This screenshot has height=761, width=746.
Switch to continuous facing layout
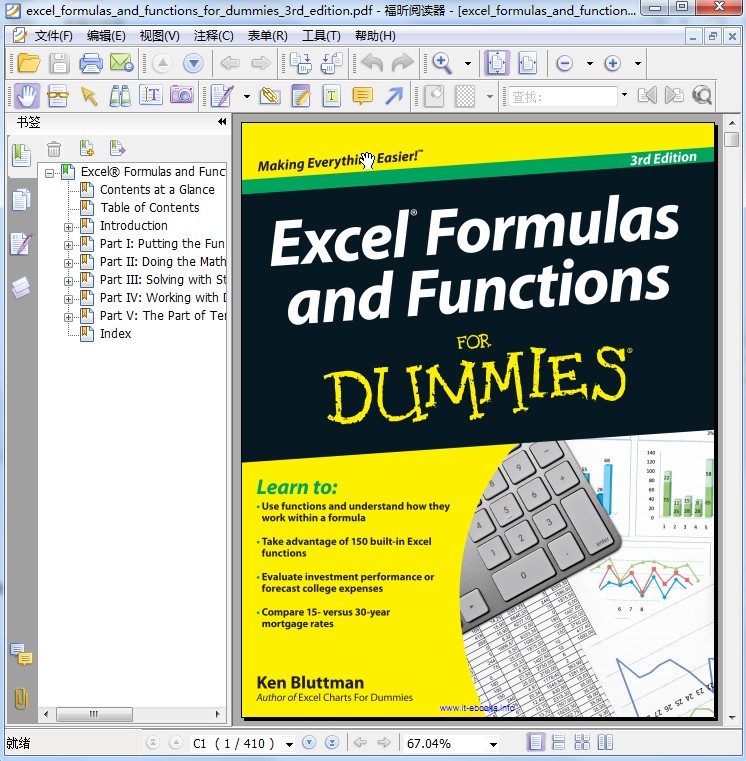582,743
